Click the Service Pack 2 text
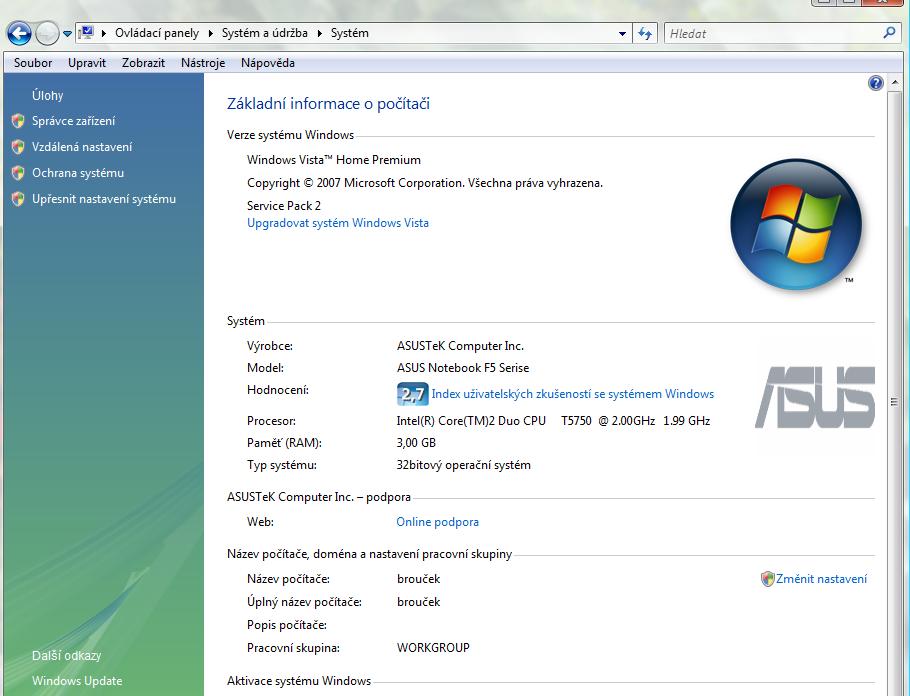 pos(284,205)
